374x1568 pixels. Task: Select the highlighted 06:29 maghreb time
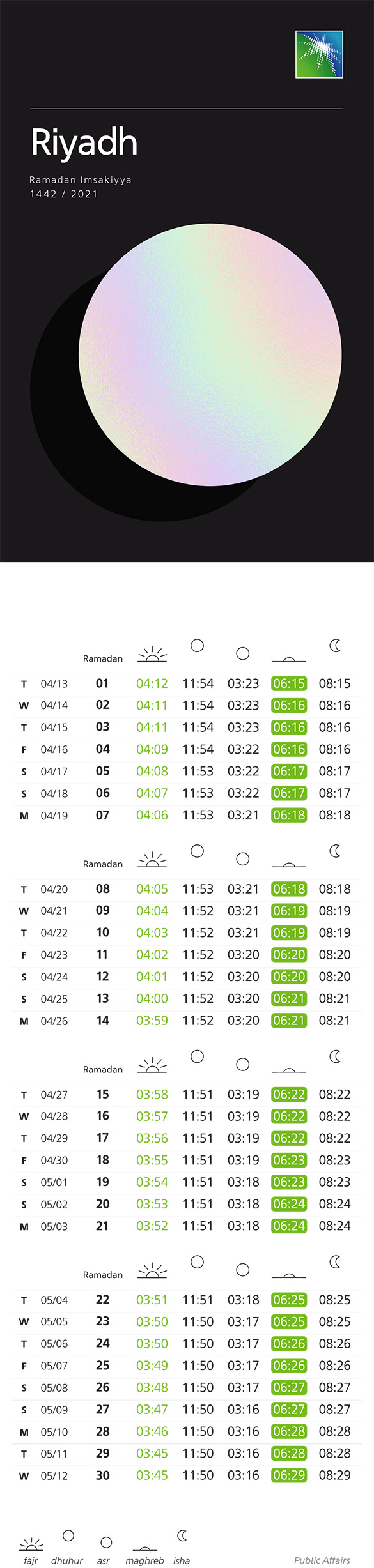tap(289, 1475)
